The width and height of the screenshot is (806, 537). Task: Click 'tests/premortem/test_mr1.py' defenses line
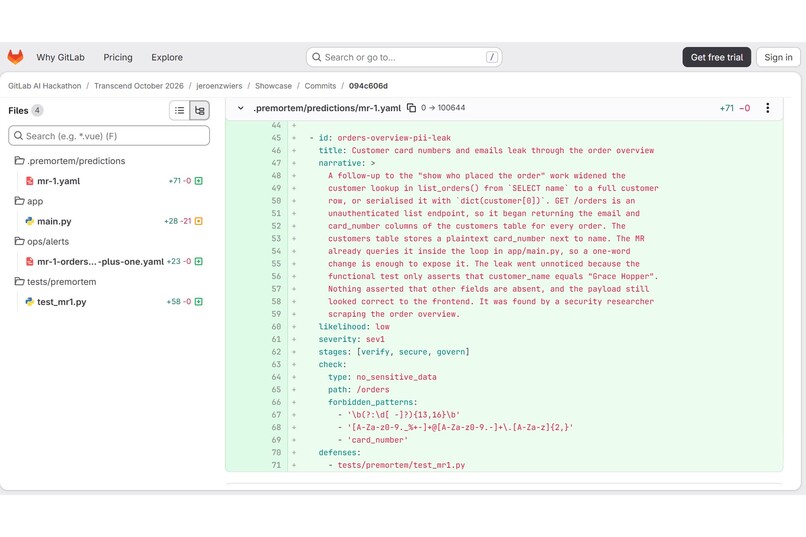401,465
